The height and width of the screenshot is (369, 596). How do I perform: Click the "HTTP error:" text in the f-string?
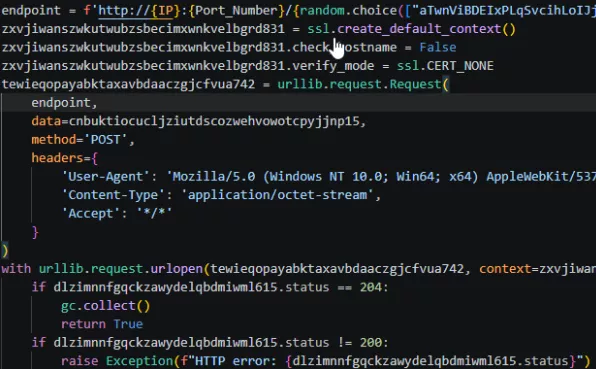click(x=236, y=361)
